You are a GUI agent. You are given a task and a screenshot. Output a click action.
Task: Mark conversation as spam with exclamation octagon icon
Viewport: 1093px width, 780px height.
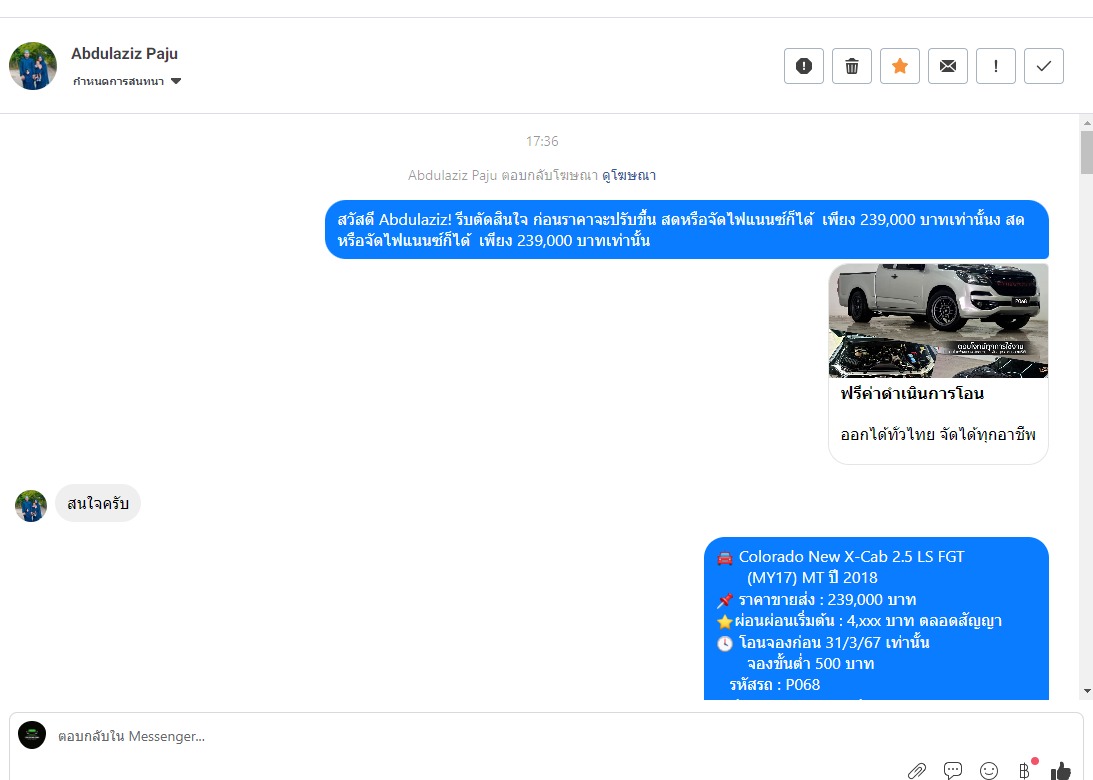804,66
